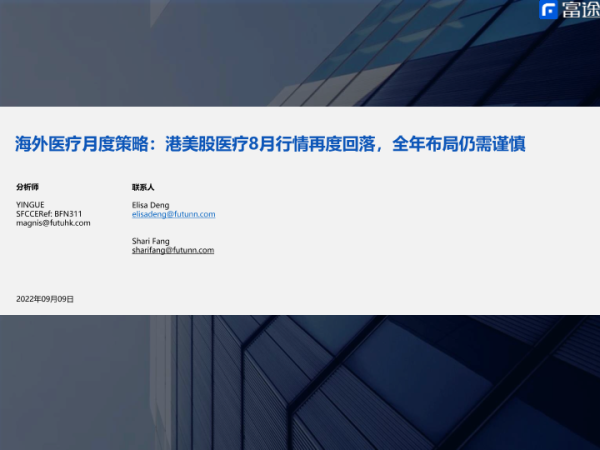Click the magnis@futuhk.com email address
Screen dimensions: 600x450
coord(53,223)
